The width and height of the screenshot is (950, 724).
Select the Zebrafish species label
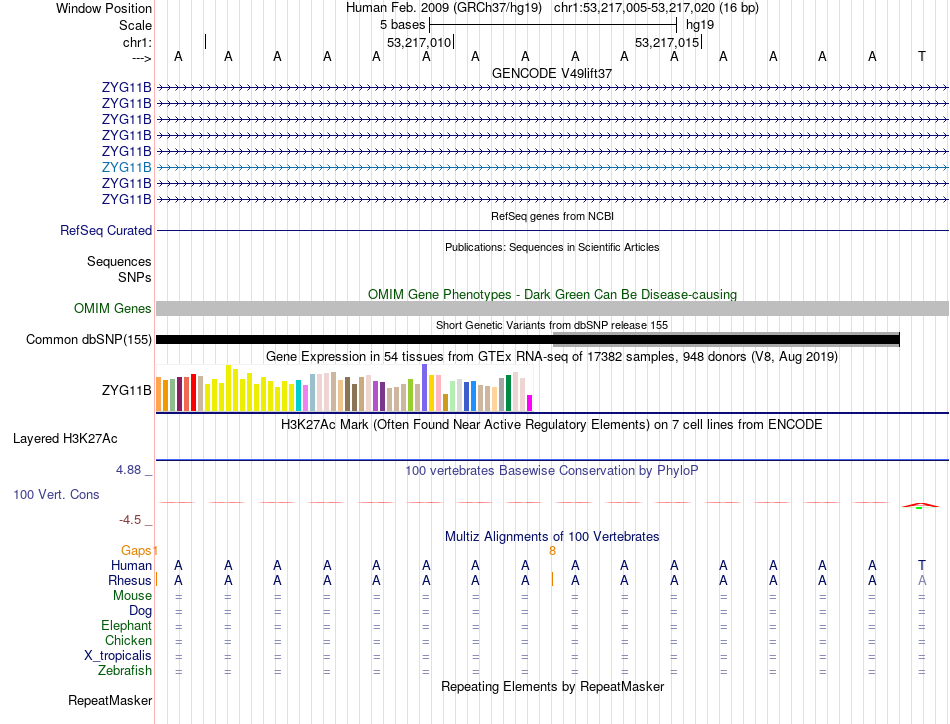[125, 671]
